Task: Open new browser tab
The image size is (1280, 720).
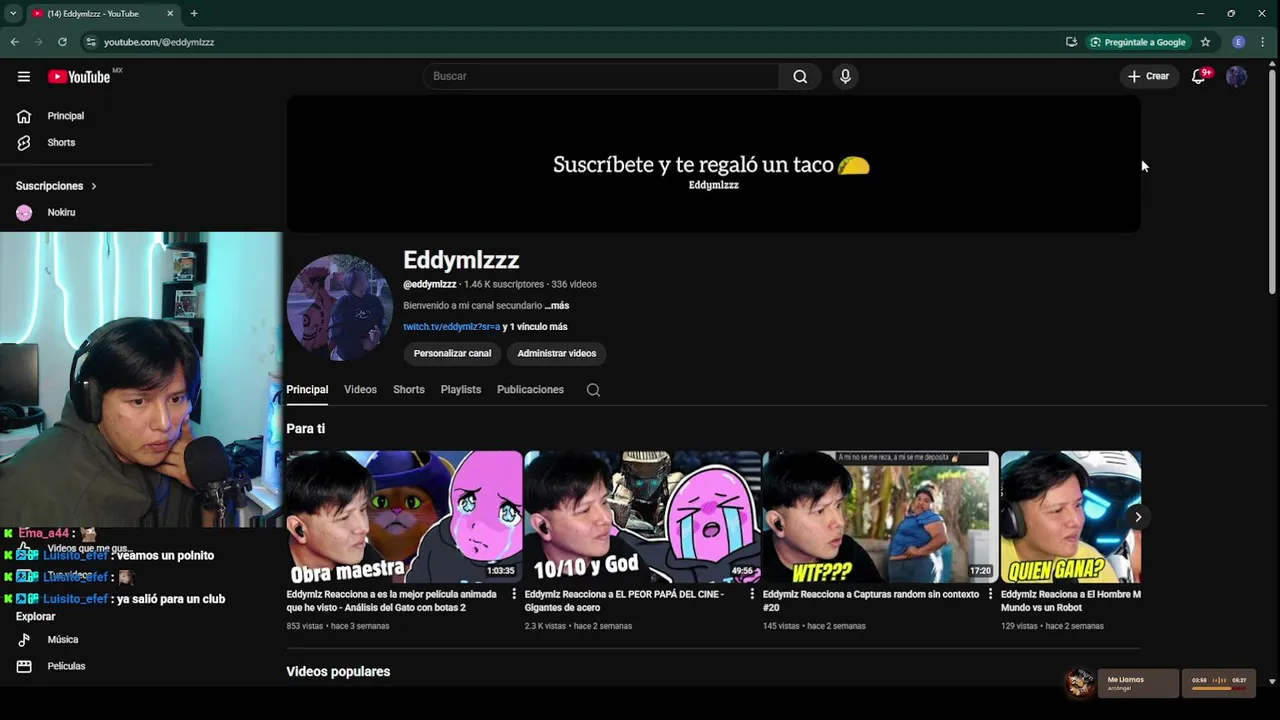Action: click(x=194, y=13)
